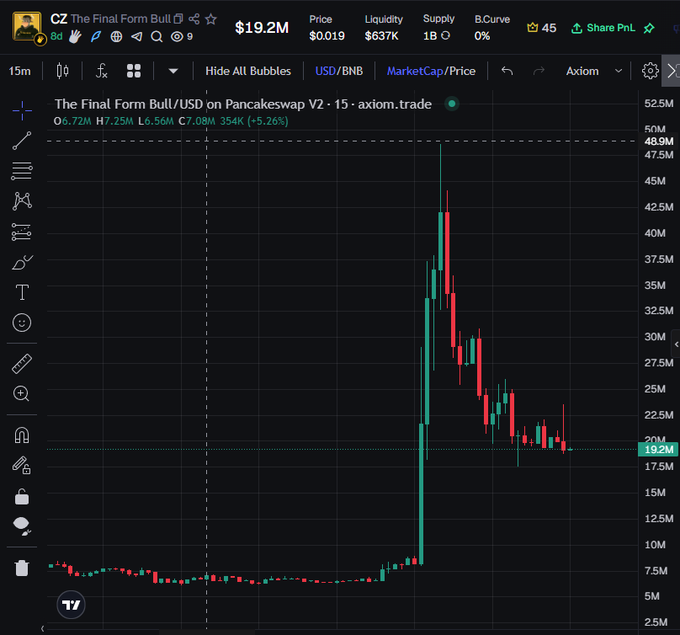
Task: Switch chart to Price view
Action: [462, 71]
